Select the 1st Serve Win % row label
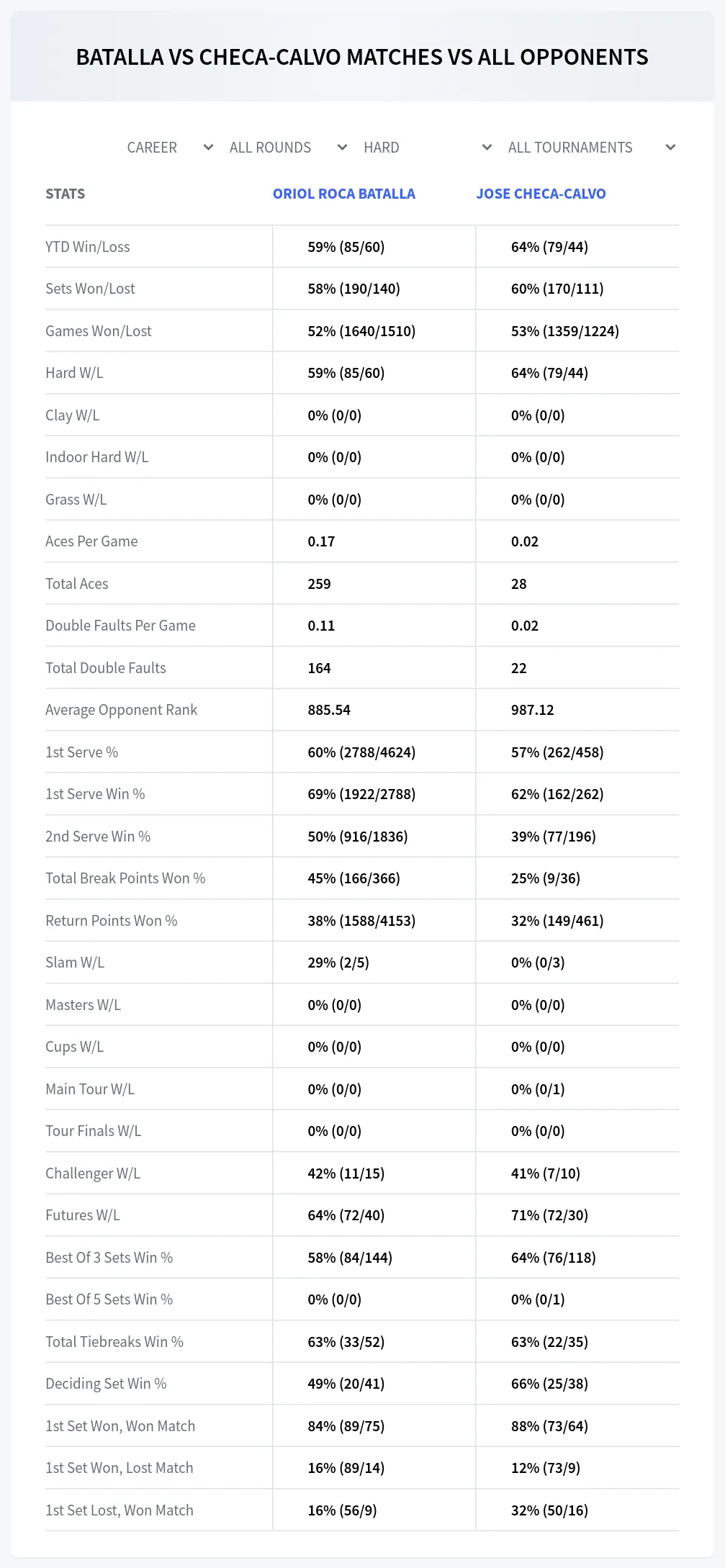 (95, 794)
